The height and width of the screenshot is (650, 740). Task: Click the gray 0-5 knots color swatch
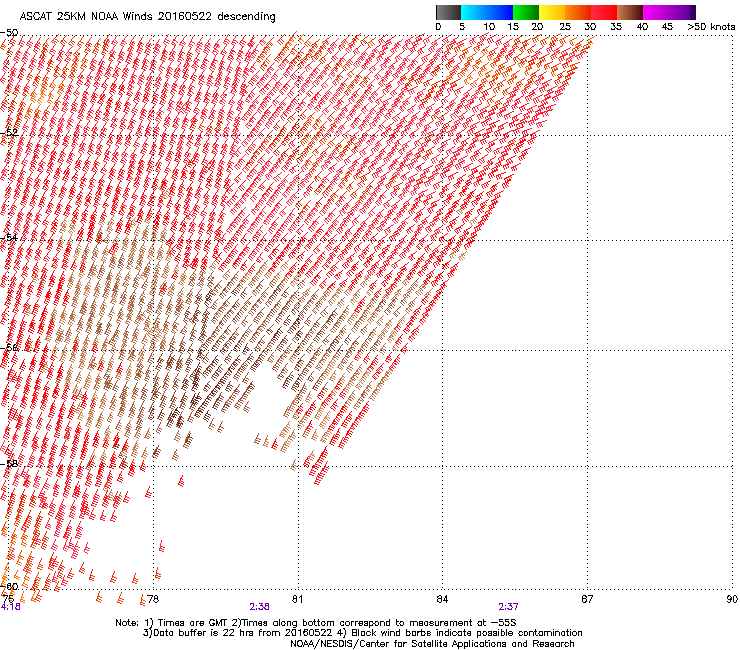pyautogui.click(x=448, y=12)
